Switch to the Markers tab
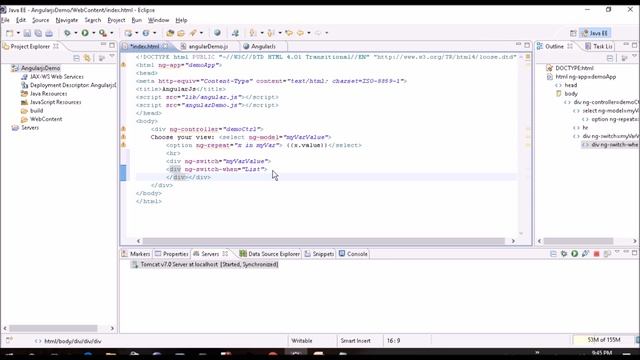The height and width of the screenshot is (360, 640). (136, 254)
